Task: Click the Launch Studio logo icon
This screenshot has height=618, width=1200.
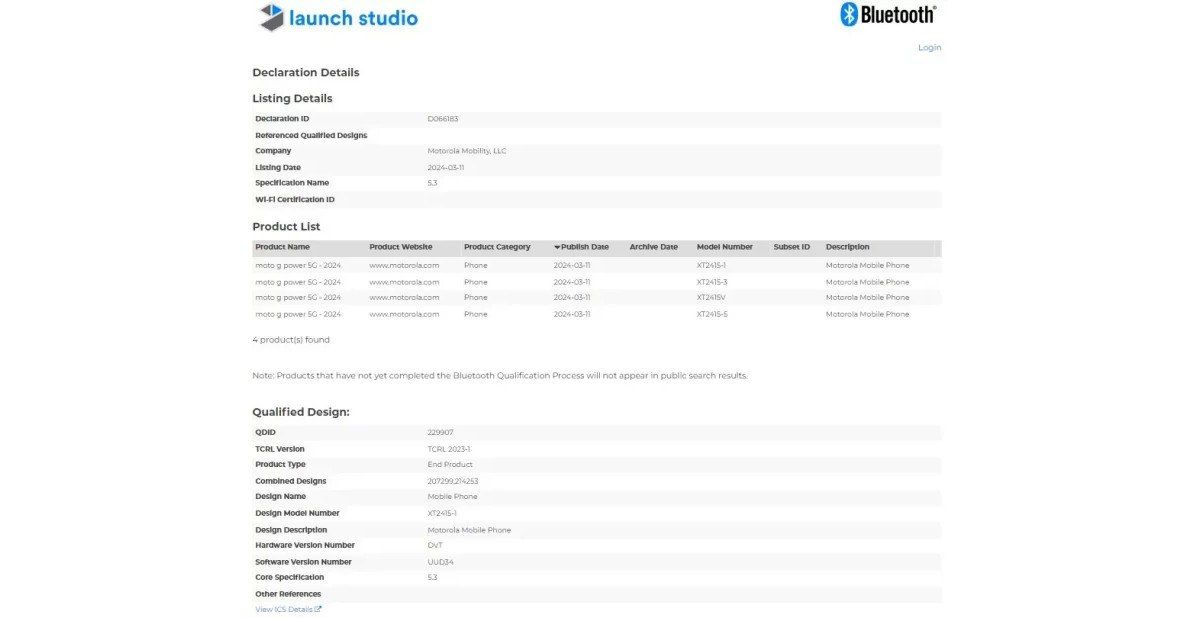Action: 271,17
